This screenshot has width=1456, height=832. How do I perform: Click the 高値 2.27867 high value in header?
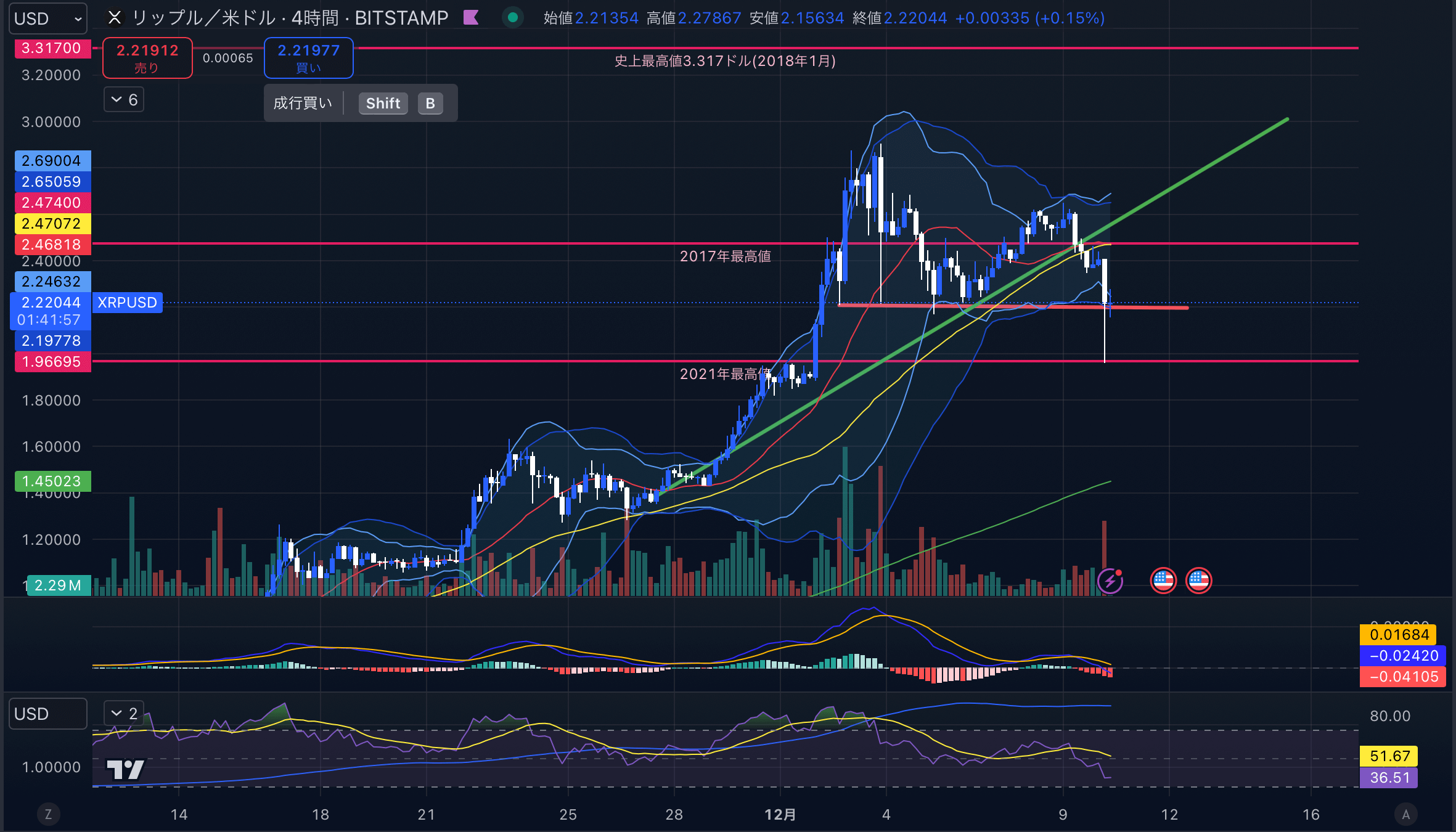pyautogui.click(x=693, y=18)
